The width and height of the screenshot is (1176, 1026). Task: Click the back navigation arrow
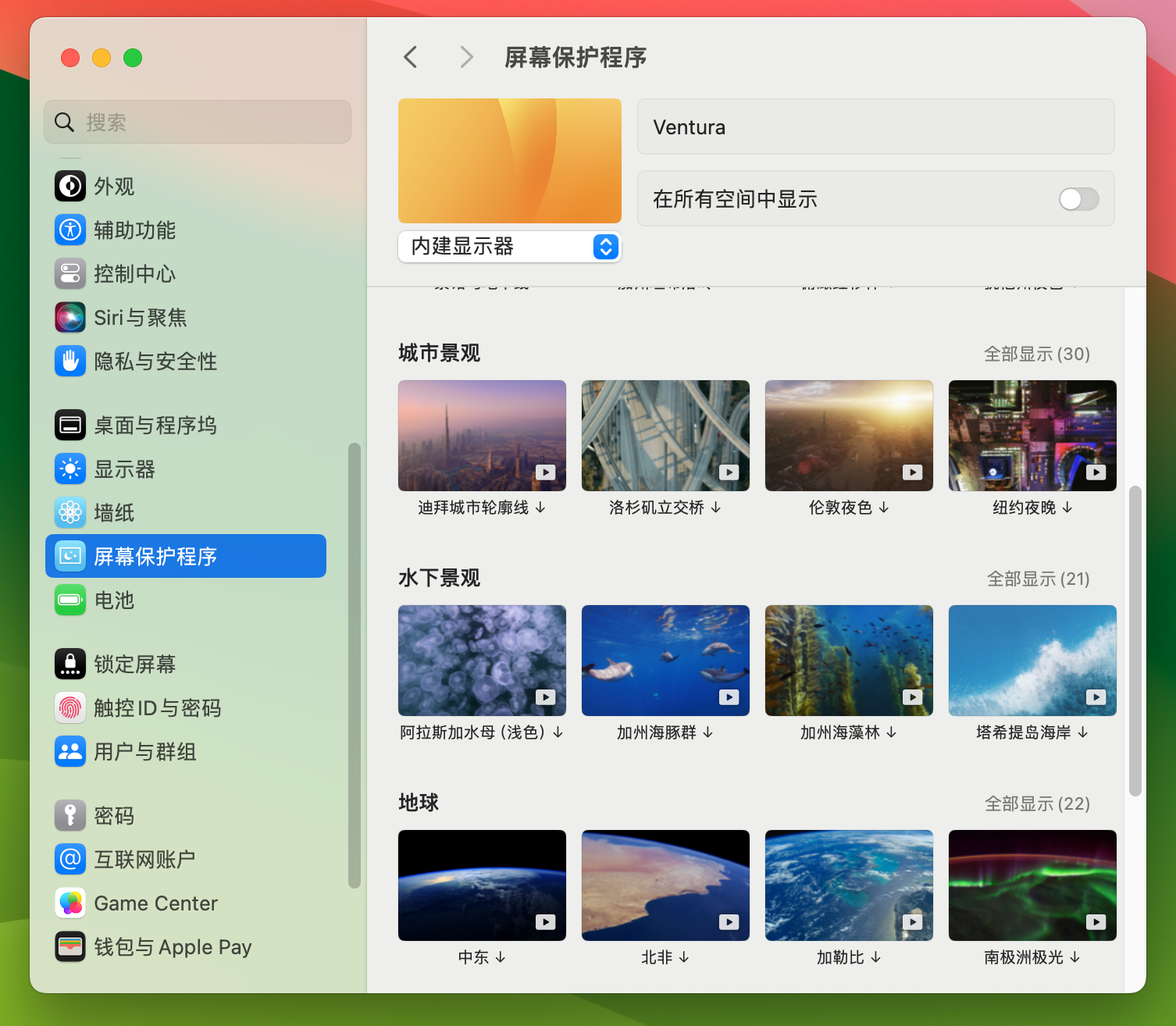click(411, 57)
